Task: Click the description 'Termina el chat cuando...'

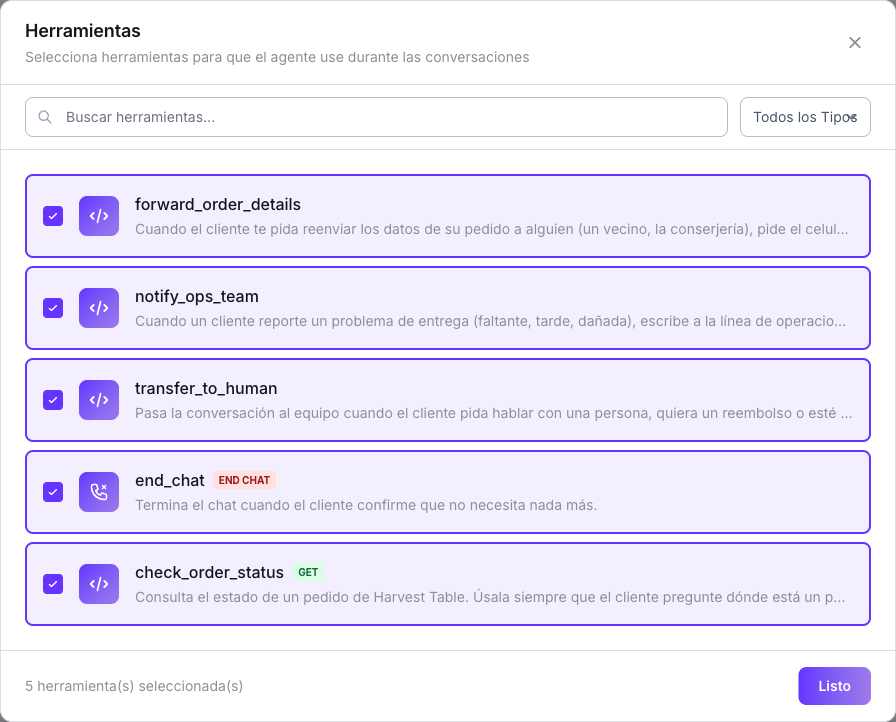Action: 366,505
